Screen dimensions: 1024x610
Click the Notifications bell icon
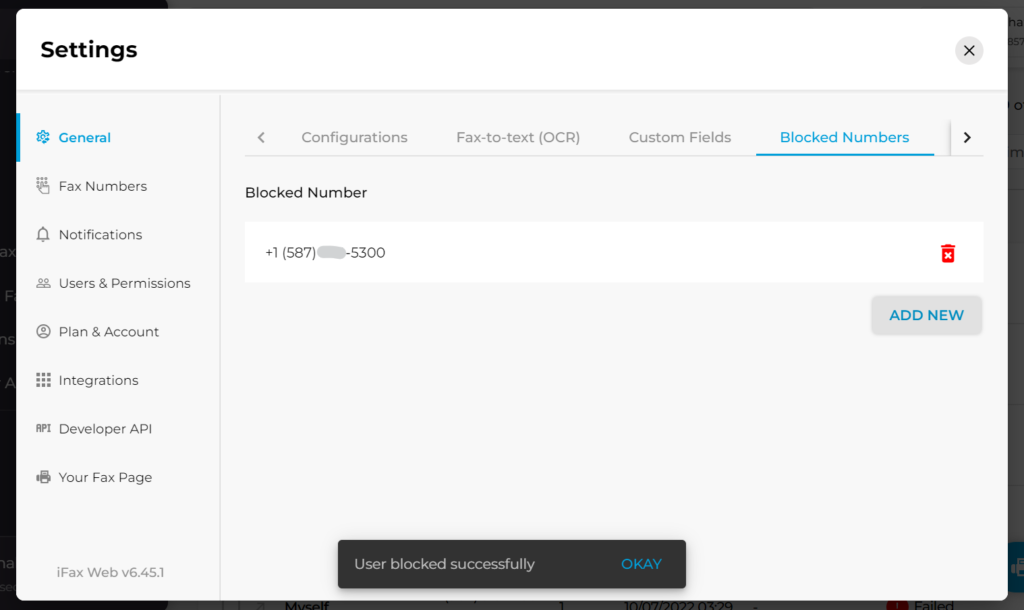click(x=43, y=234)
